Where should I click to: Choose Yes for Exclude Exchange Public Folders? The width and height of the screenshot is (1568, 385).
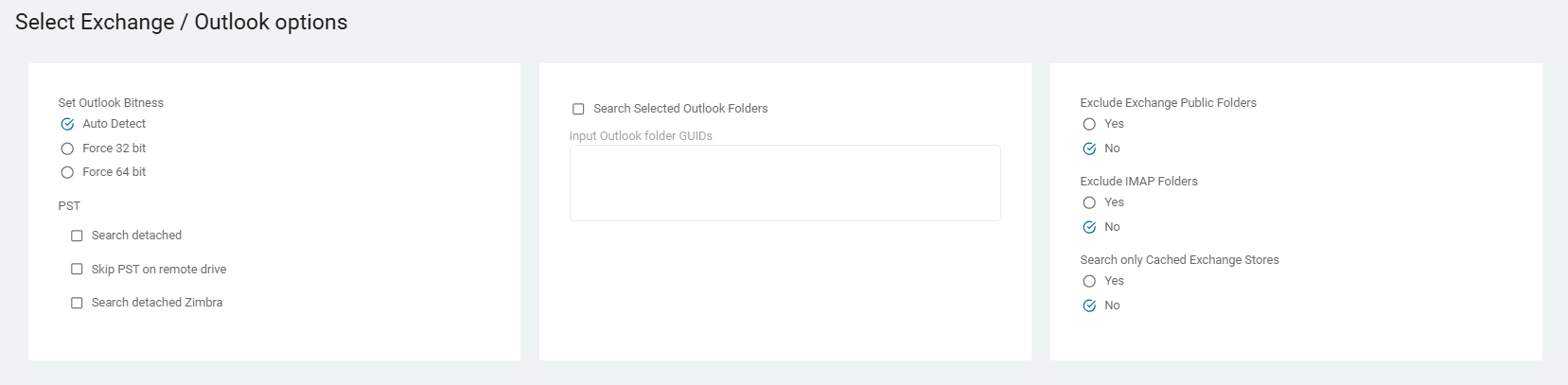[1089, 124]
